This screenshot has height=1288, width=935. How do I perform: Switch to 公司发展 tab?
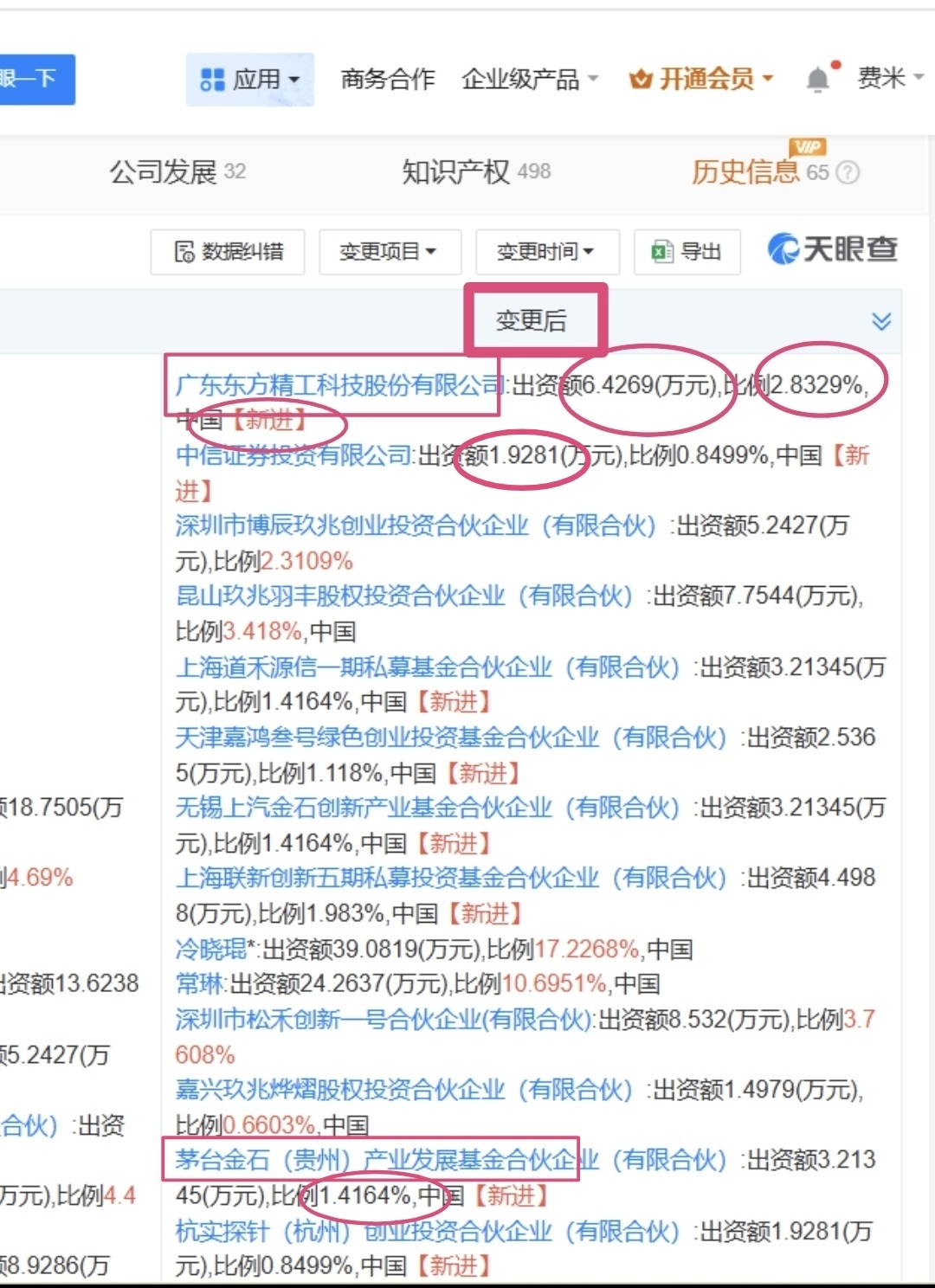(177, 172)
